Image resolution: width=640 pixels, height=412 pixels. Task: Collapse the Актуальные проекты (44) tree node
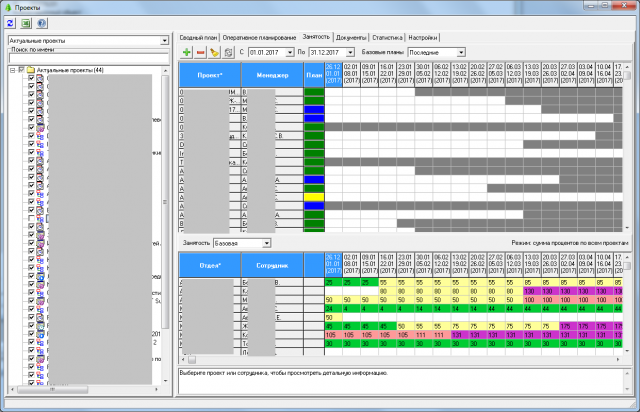13,70
